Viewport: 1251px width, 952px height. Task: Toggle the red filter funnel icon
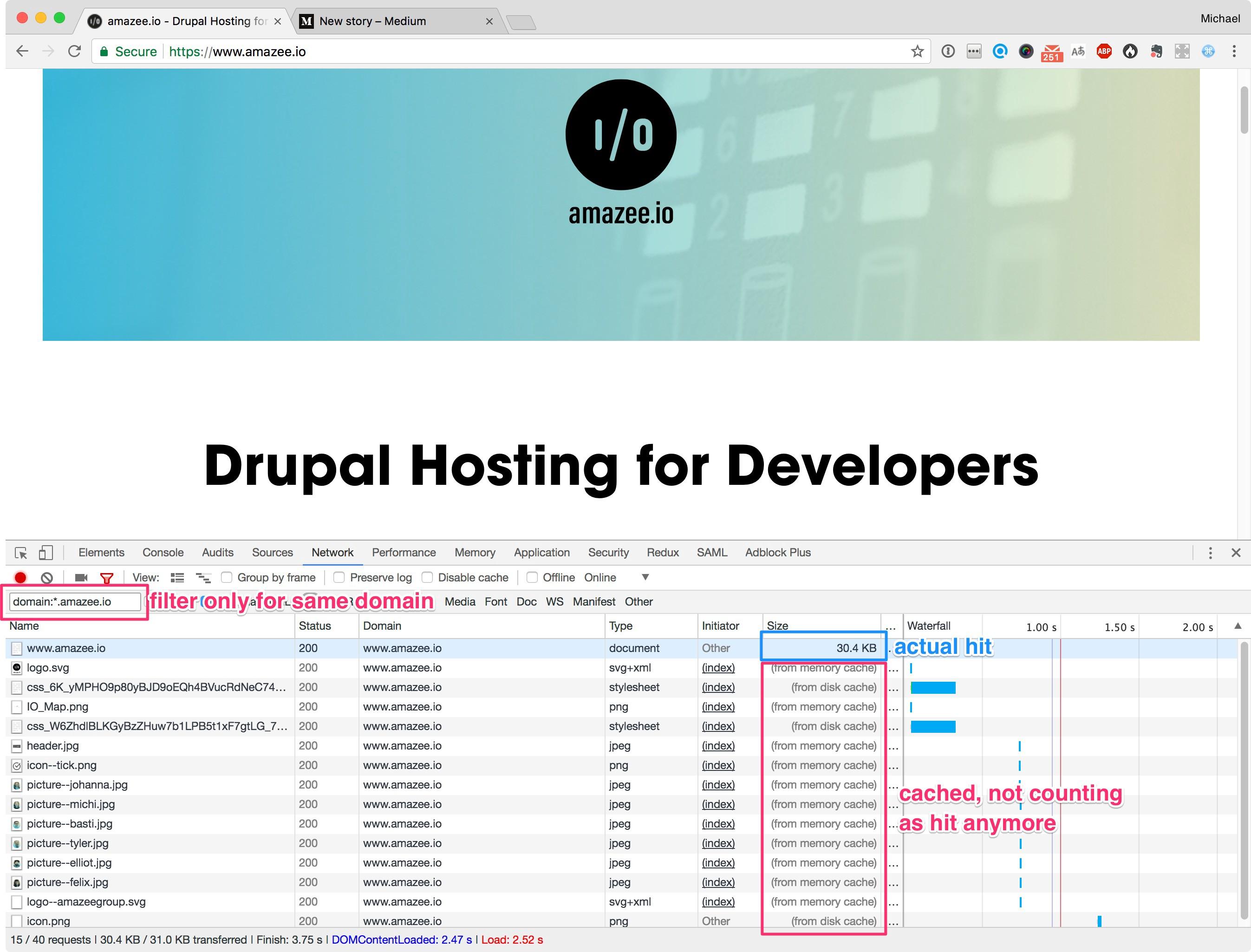[x=106, y=577]
